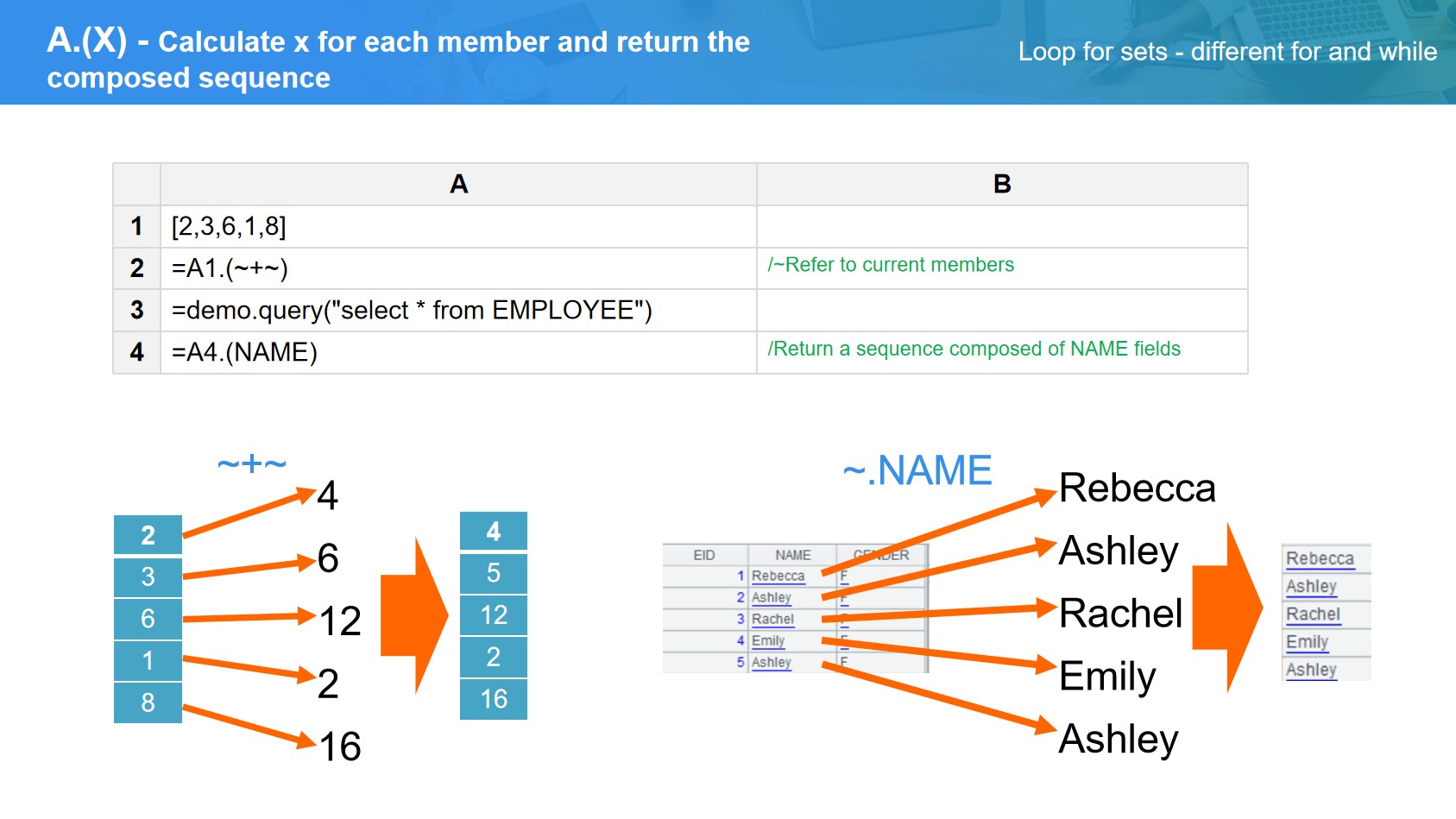
Task: Select column header A in the grid
Action: click(458, 184)
